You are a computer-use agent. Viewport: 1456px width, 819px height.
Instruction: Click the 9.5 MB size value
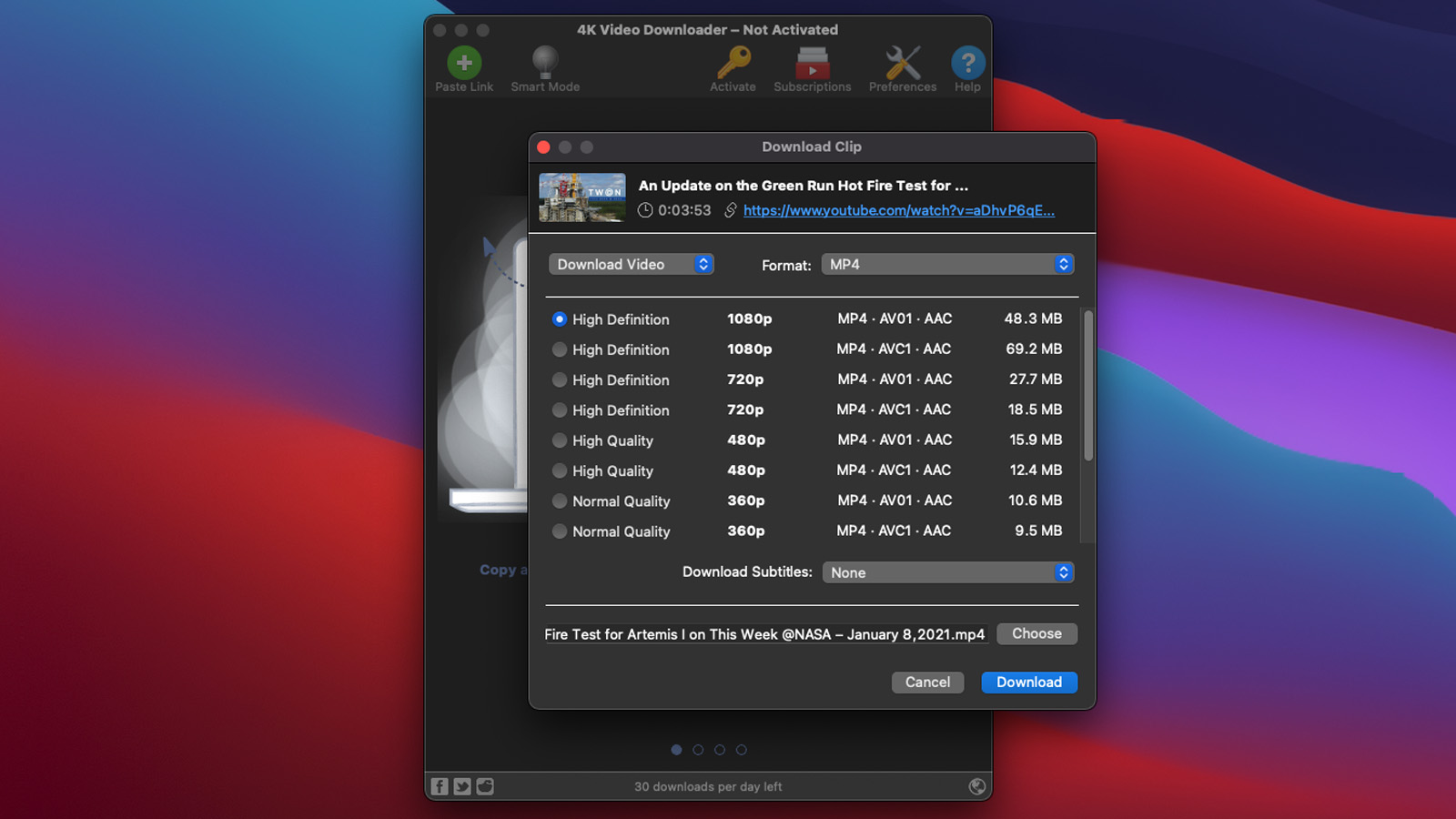[x=1038, y=531]
